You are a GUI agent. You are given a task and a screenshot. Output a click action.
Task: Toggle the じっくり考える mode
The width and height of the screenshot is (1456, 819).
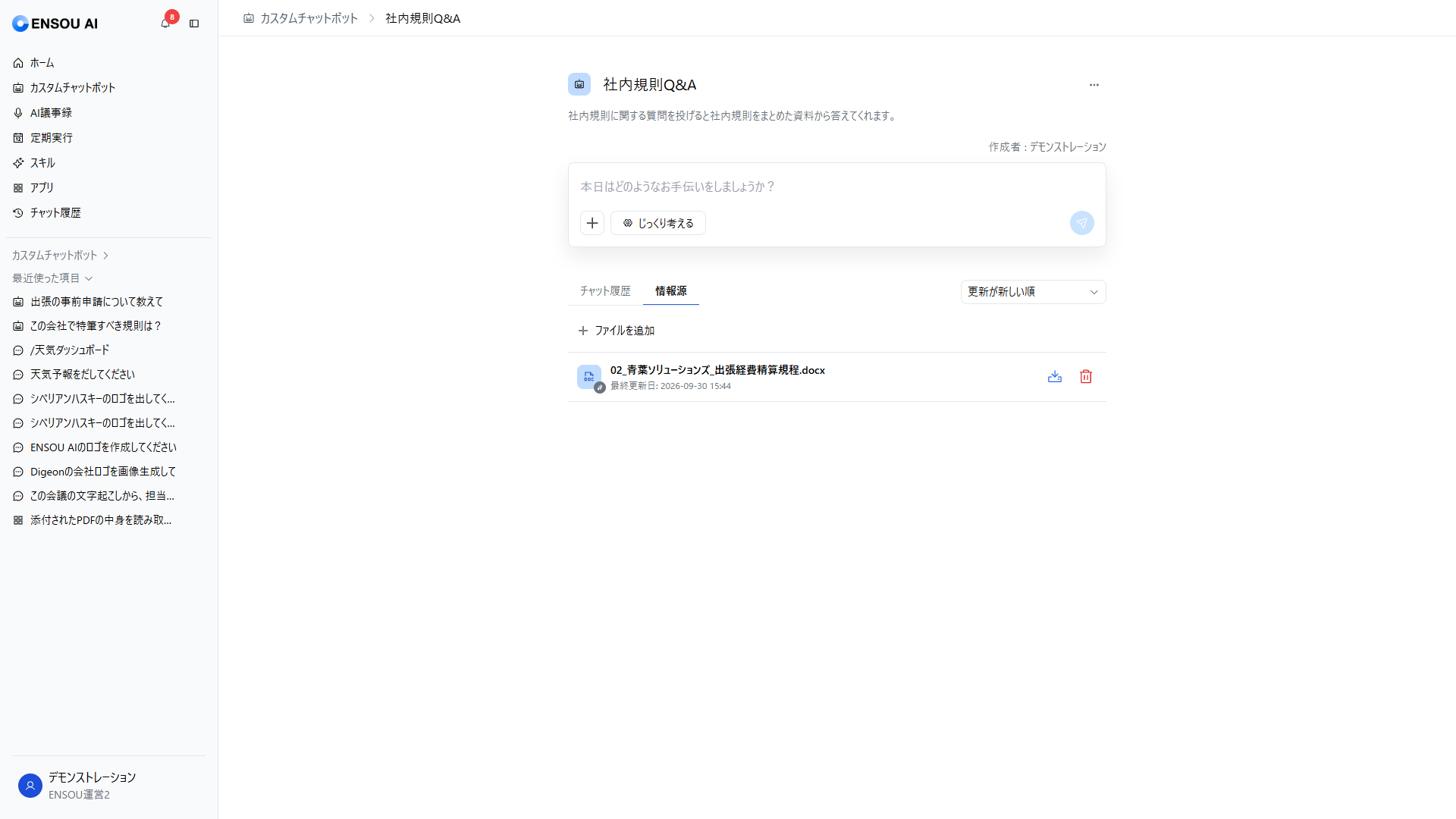coord(658,223)
